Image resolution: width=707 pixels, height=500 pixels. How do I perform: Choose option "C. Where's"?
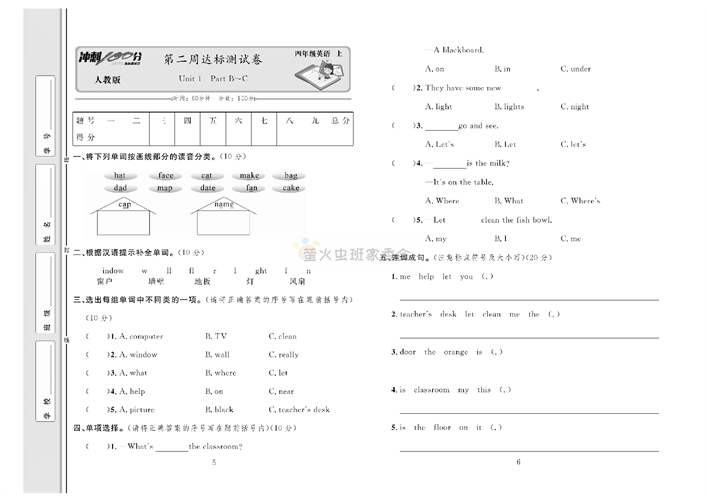[x=580, y=201]
